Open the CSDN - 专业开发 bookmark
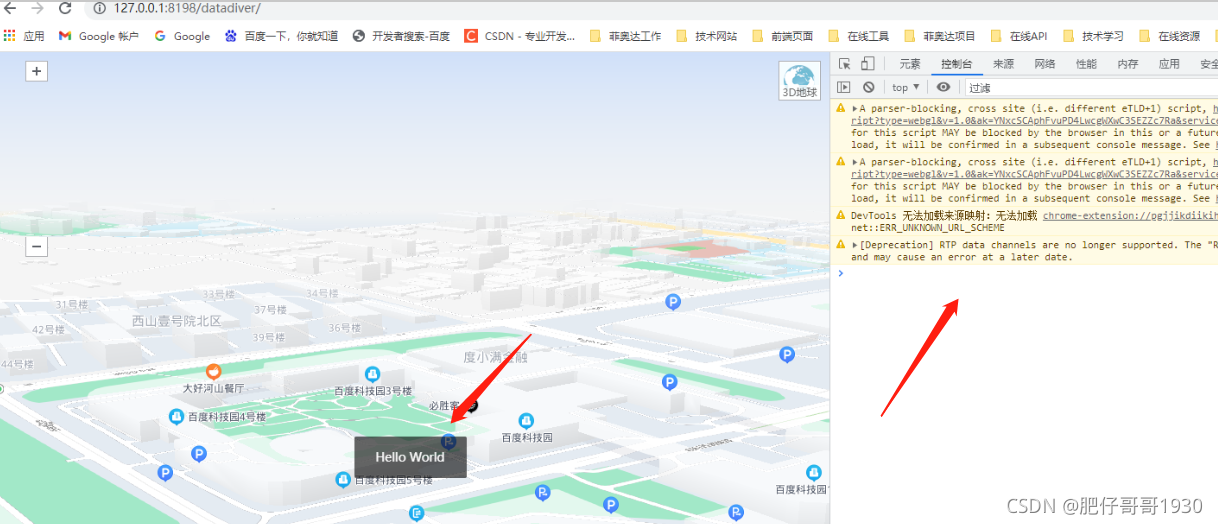 [520, 36]
